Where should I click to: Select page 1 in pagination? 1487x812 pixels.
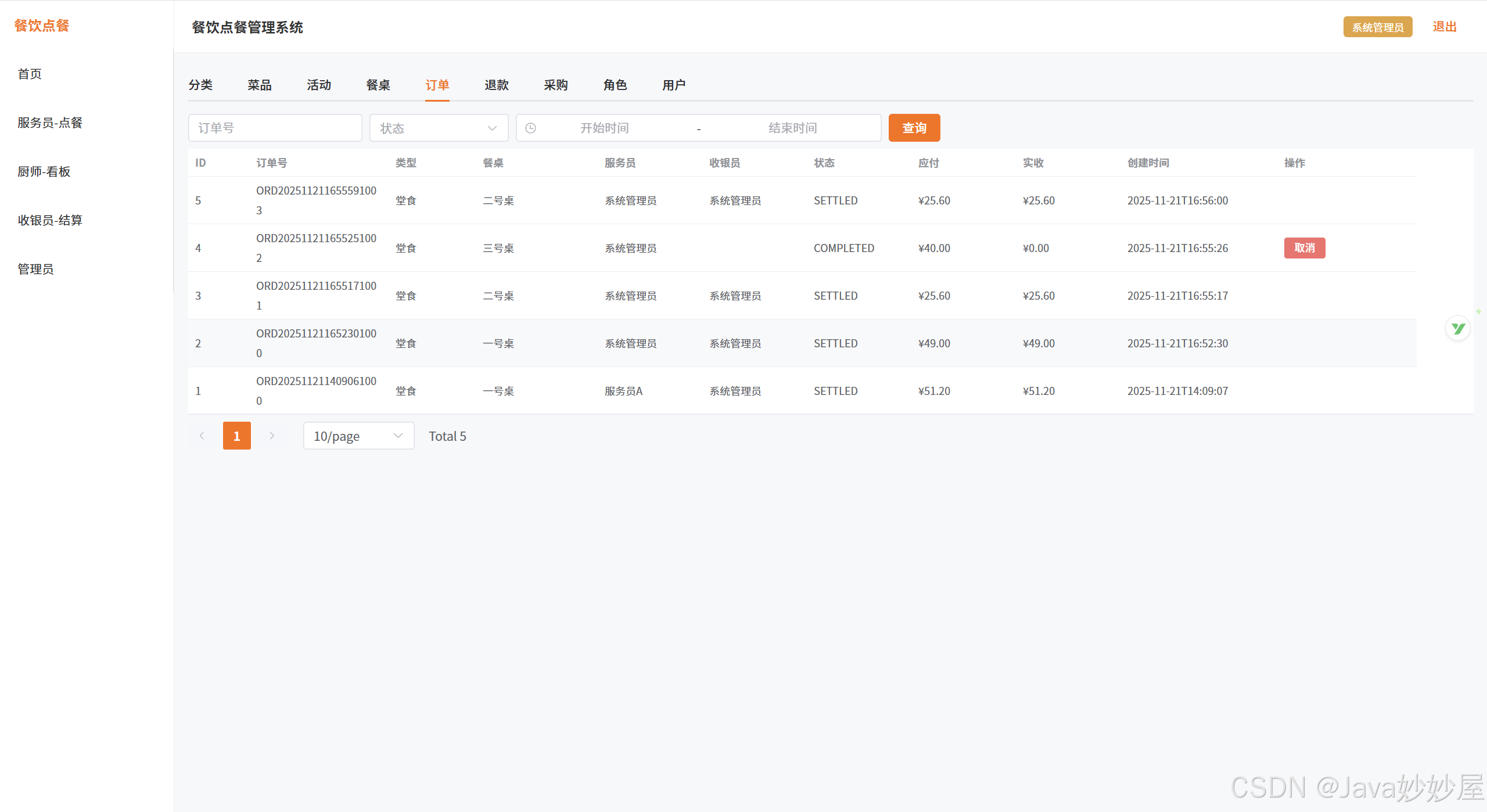tap(236, 436)
